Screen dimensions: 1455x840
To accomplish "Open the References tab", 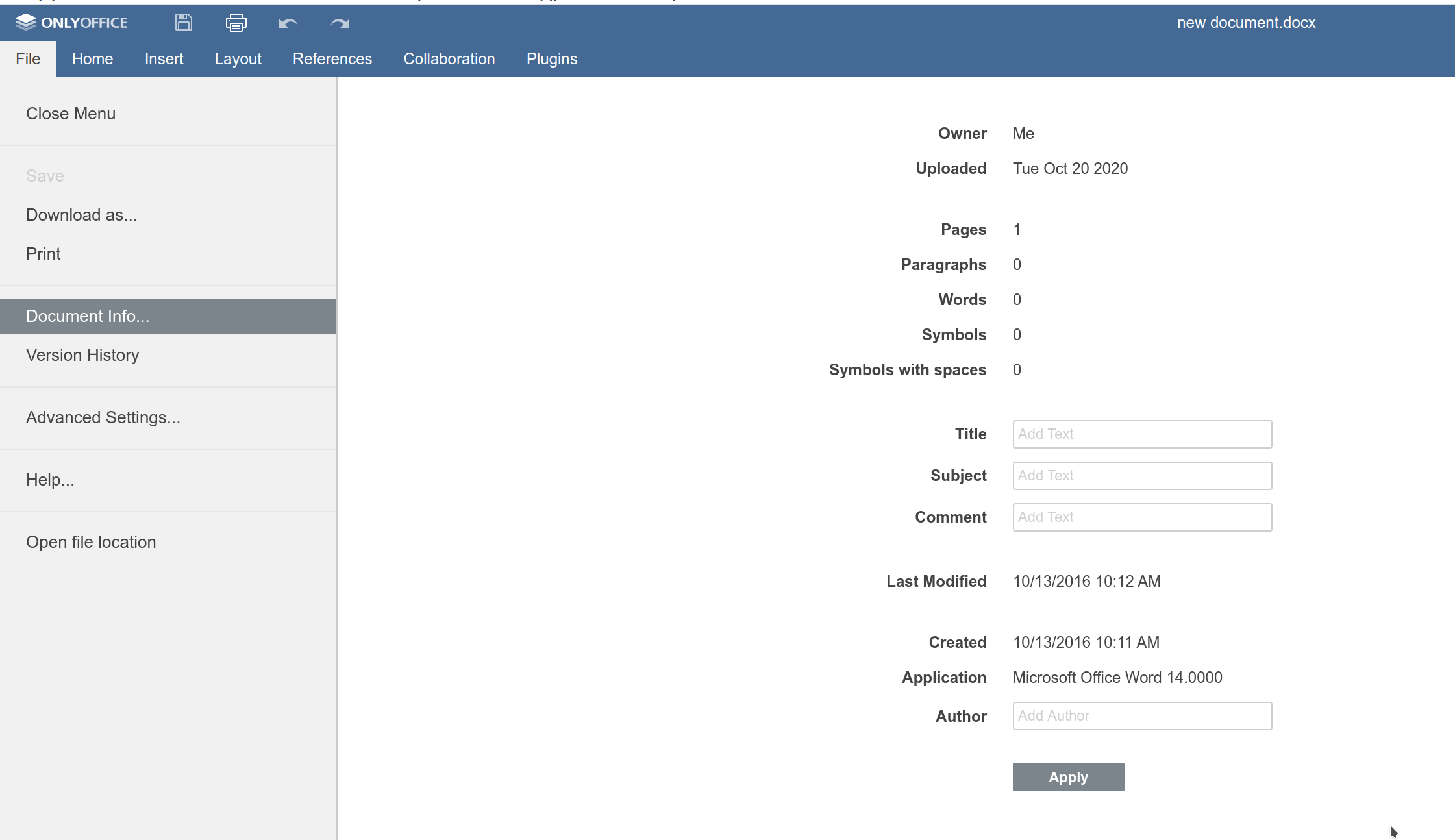I will 332,58.
